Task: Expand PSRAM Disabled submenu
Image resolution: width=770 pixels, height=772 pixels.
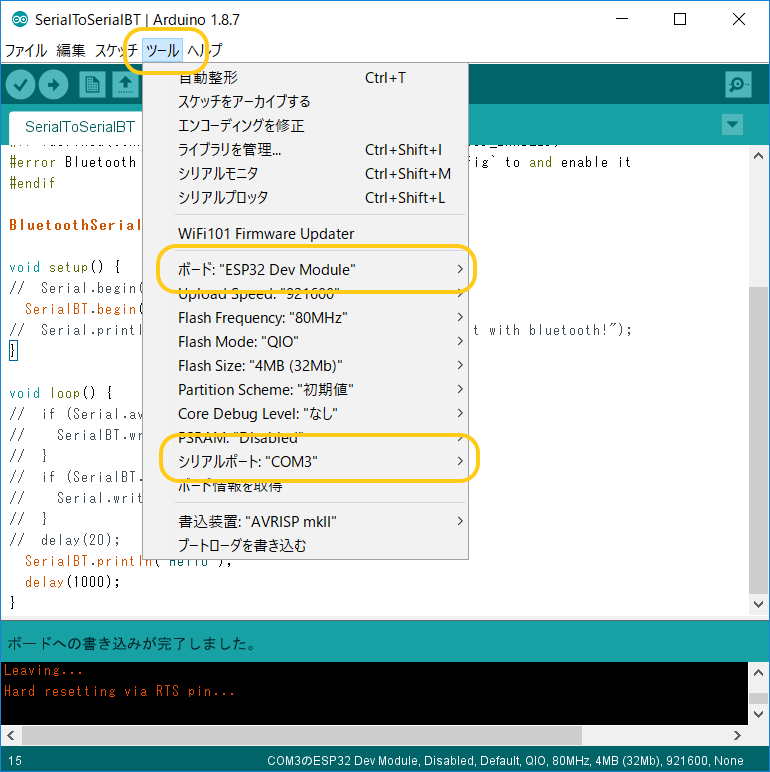Action: pos(305,438)
